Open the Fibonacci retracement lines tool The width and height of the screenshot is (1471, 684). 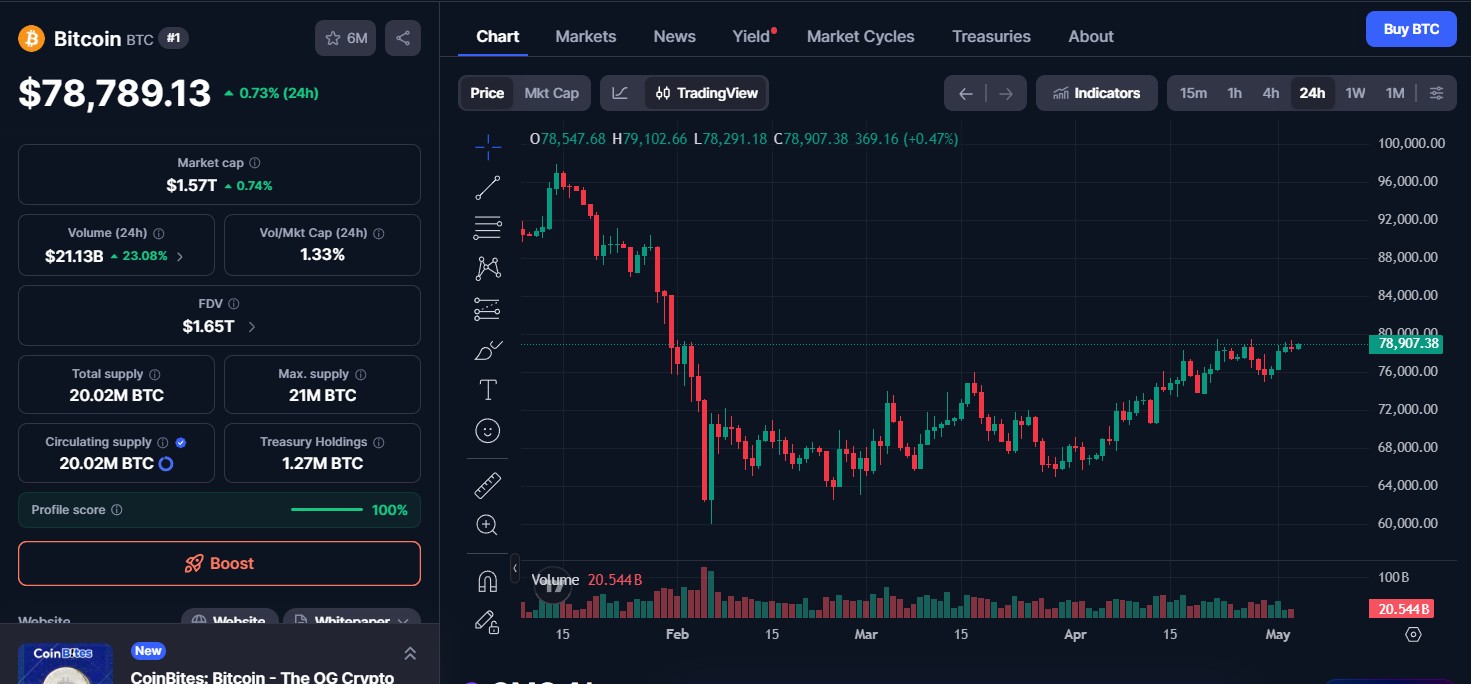pos(488,227)
